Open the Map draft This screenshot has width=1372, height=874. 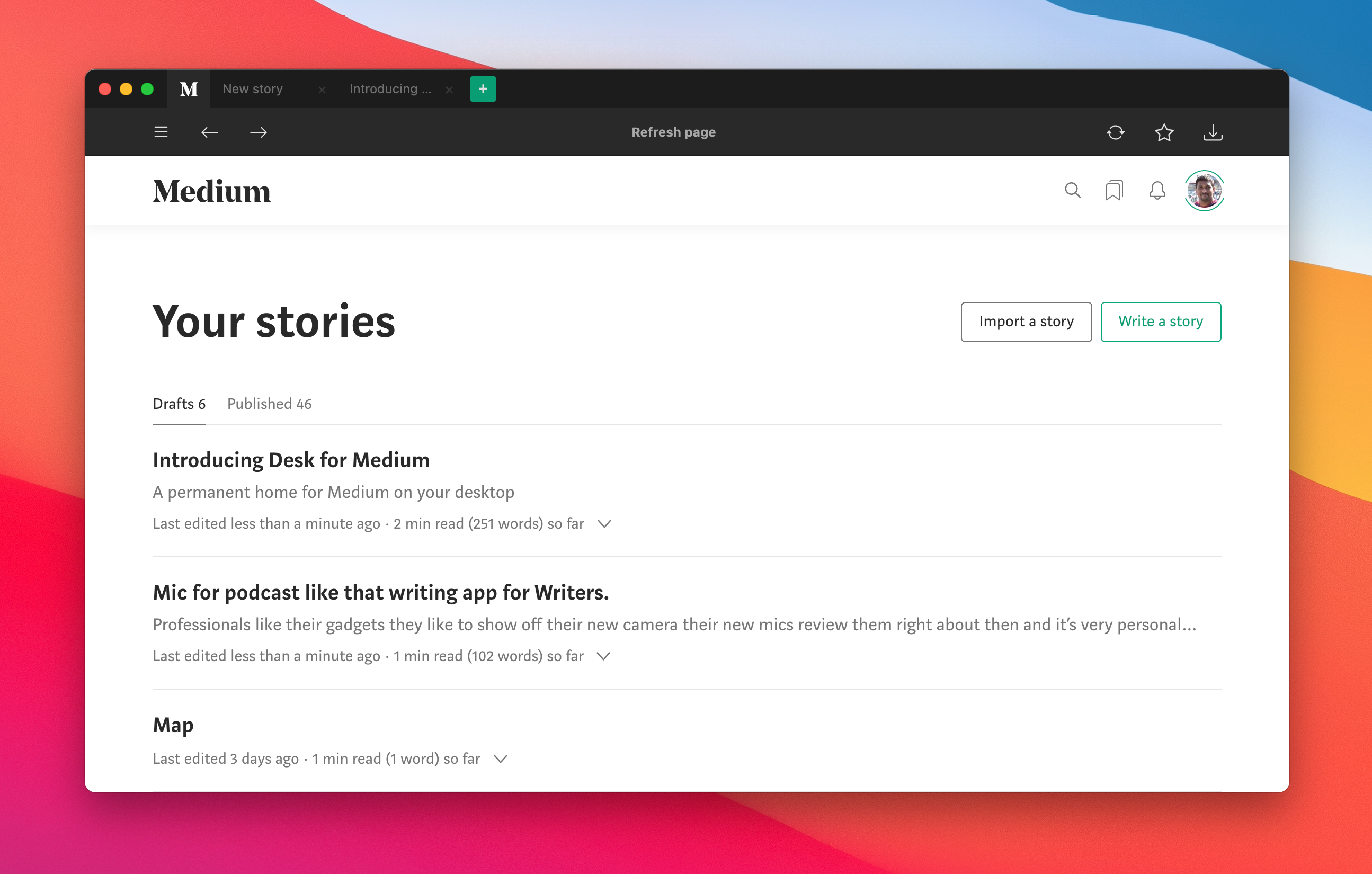pyautogui.click(x=173, y=725)
